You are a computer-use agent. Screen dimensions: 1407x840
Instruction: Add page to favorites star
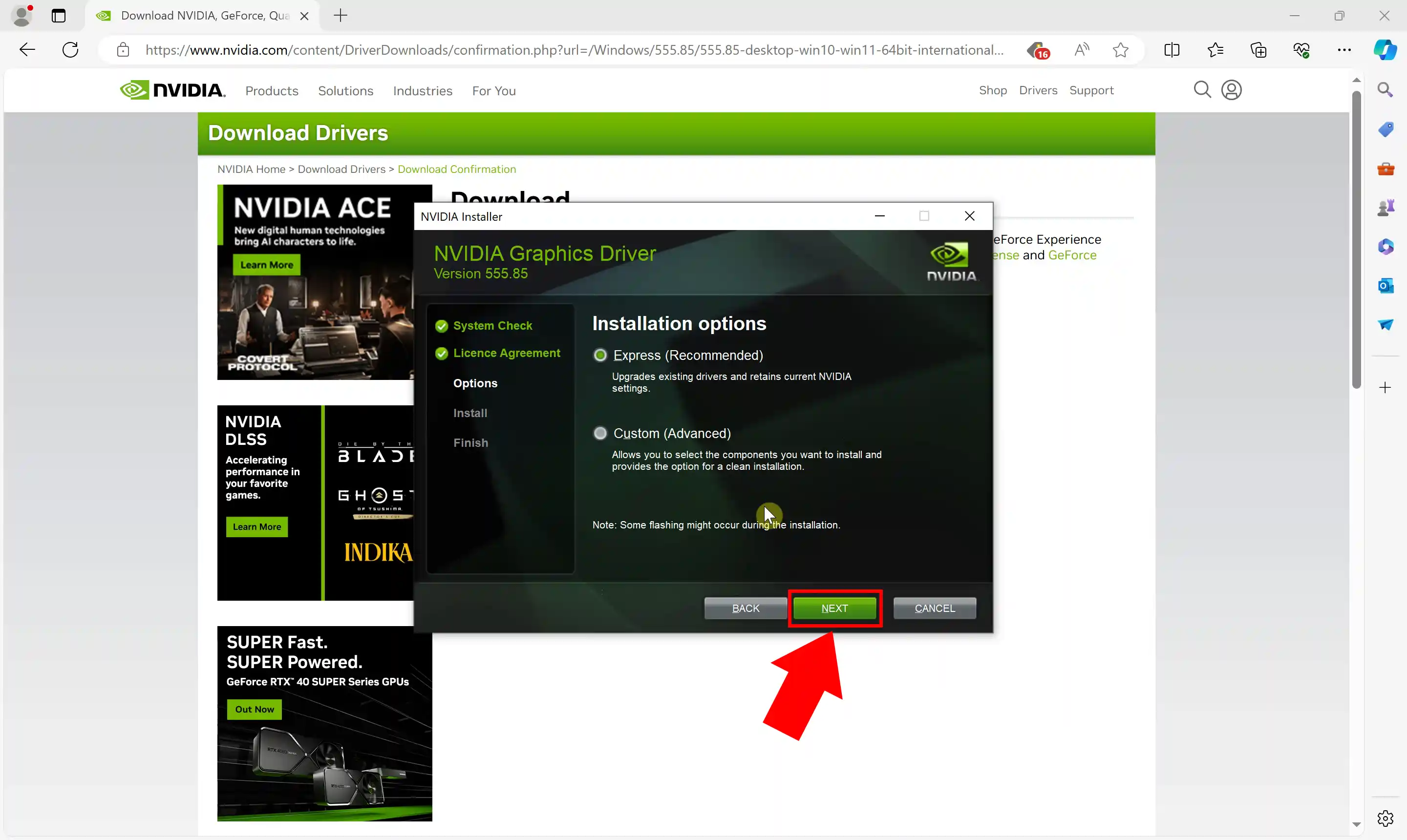pos(1120,50)
